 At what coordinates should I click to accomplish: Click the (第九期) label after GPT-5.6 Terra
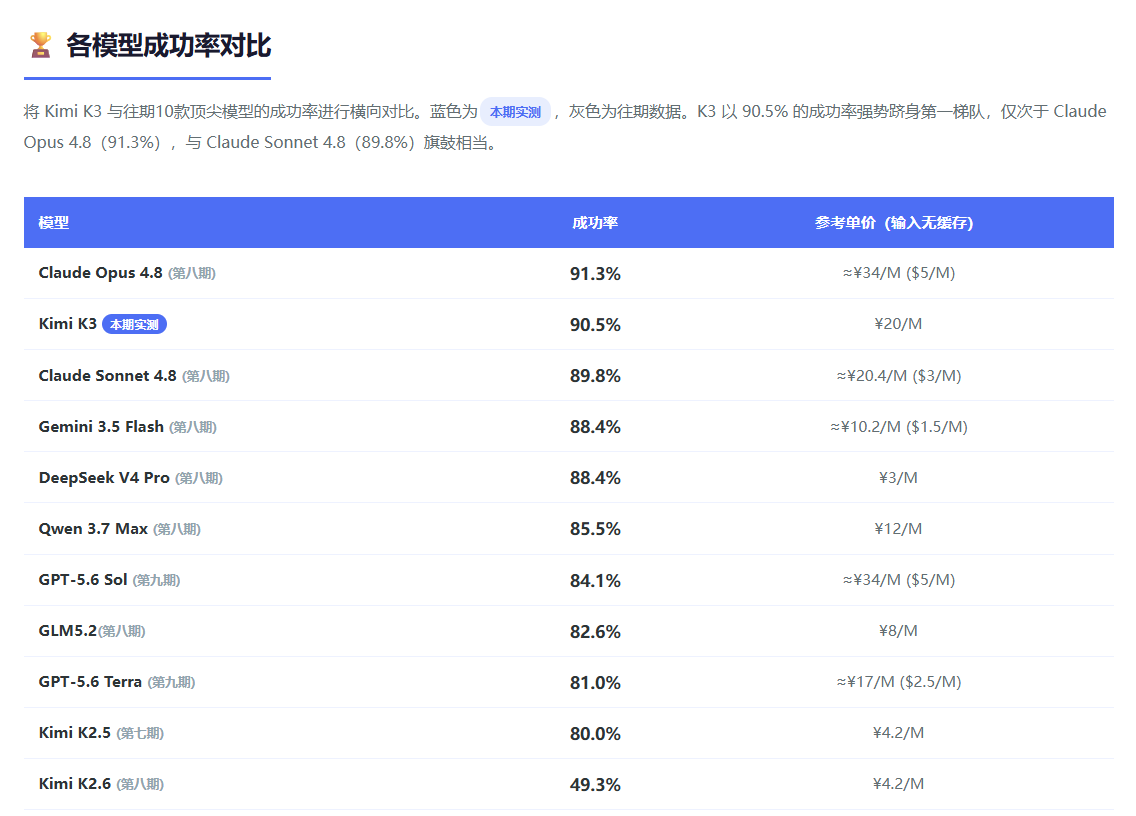172,683
